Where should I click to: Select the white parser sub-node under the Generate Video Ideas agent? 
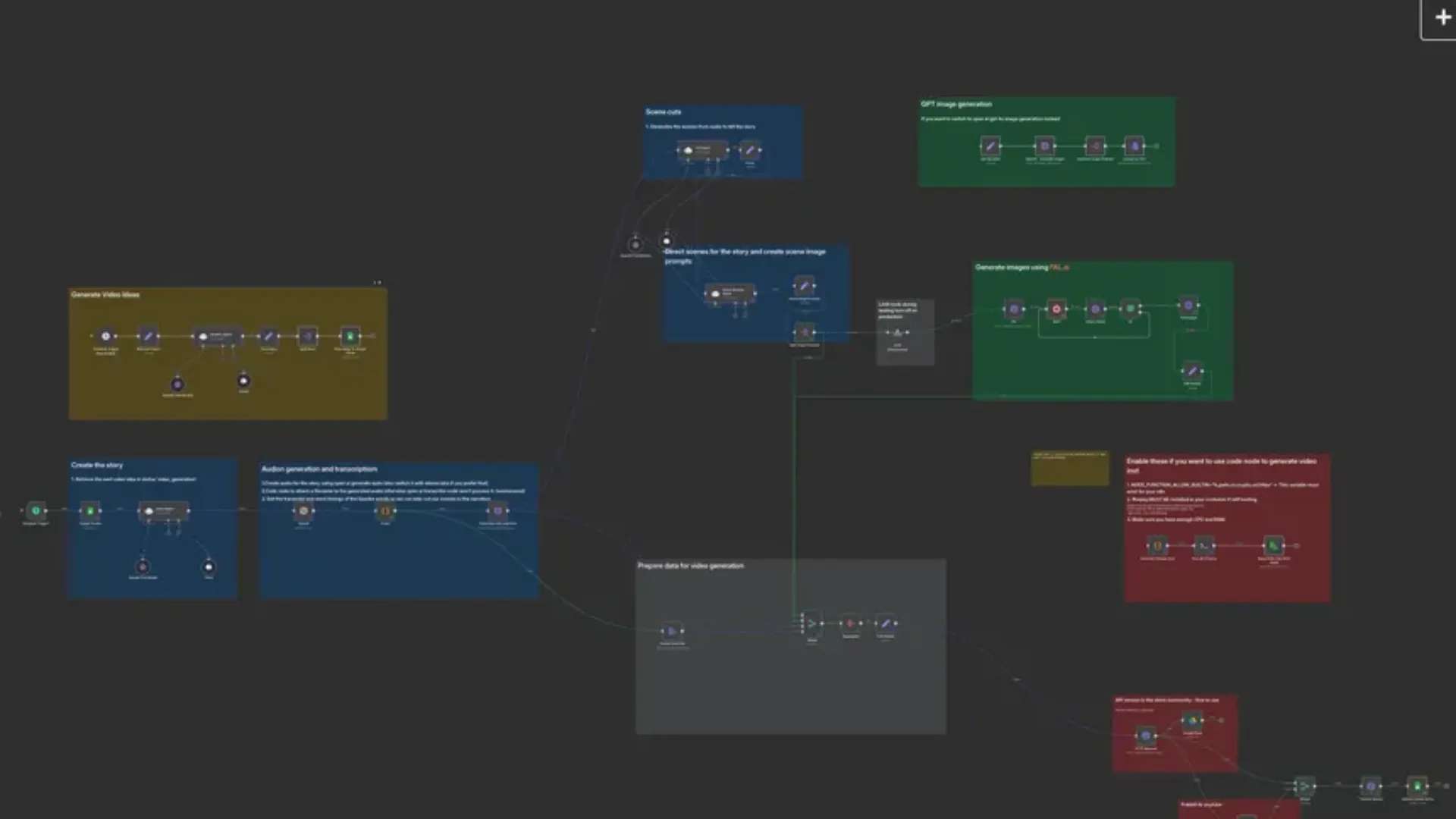(243, 381)
